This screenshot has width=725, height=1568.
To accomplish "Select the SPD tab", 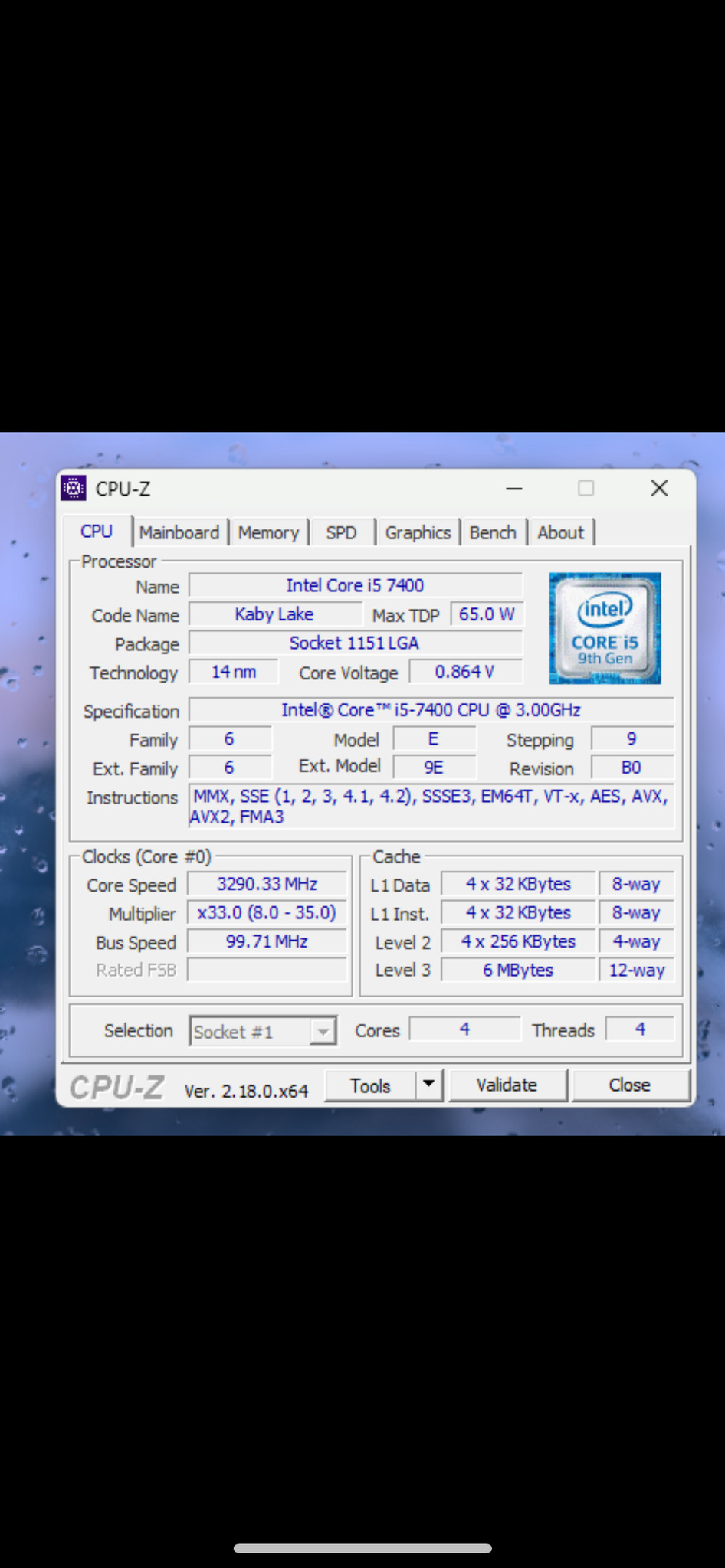I will 342,532.
